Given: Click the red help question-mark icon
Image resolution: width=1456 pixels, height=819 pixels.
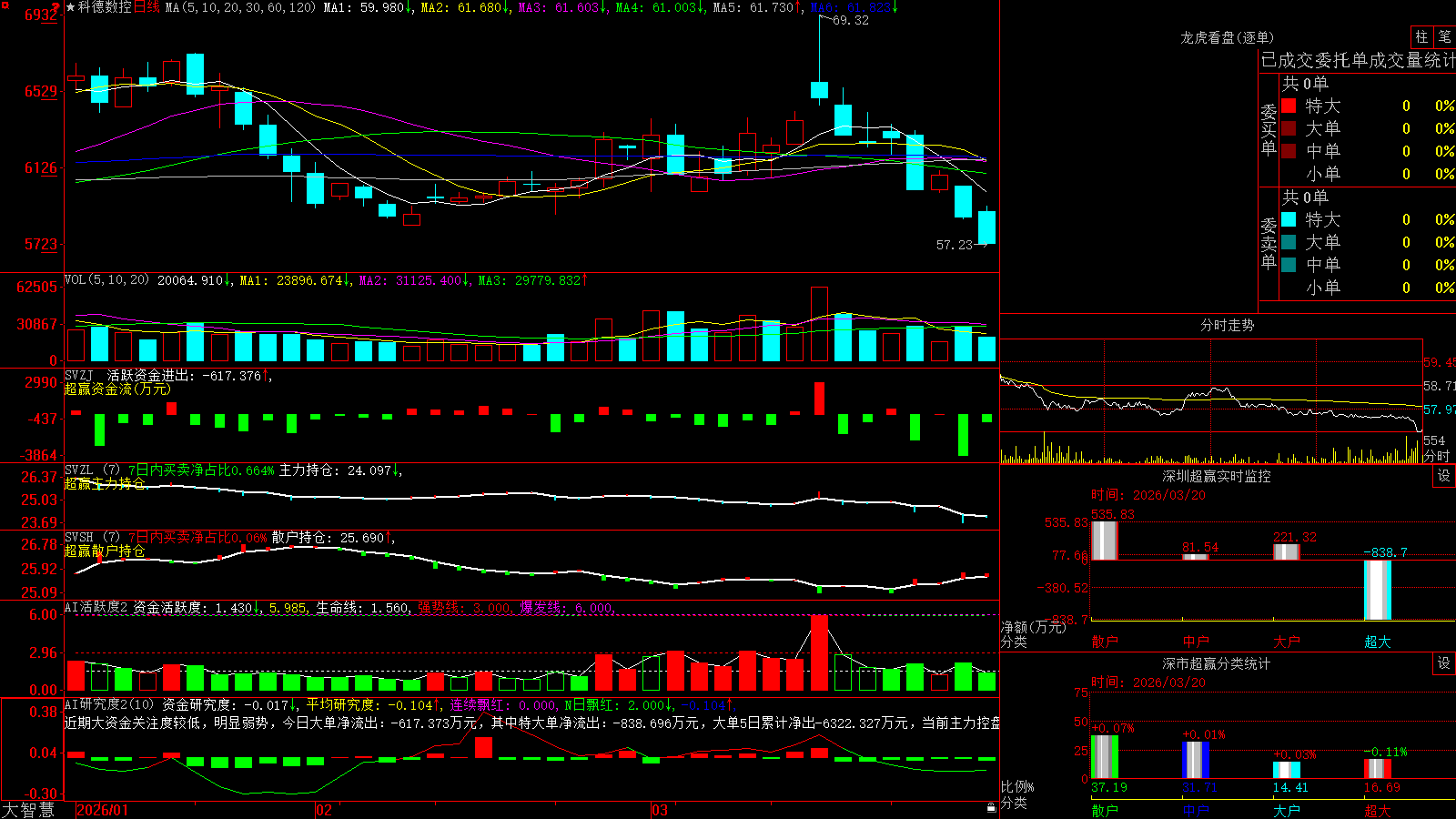Looking at the screenshot, I should (x=56, y=7).
